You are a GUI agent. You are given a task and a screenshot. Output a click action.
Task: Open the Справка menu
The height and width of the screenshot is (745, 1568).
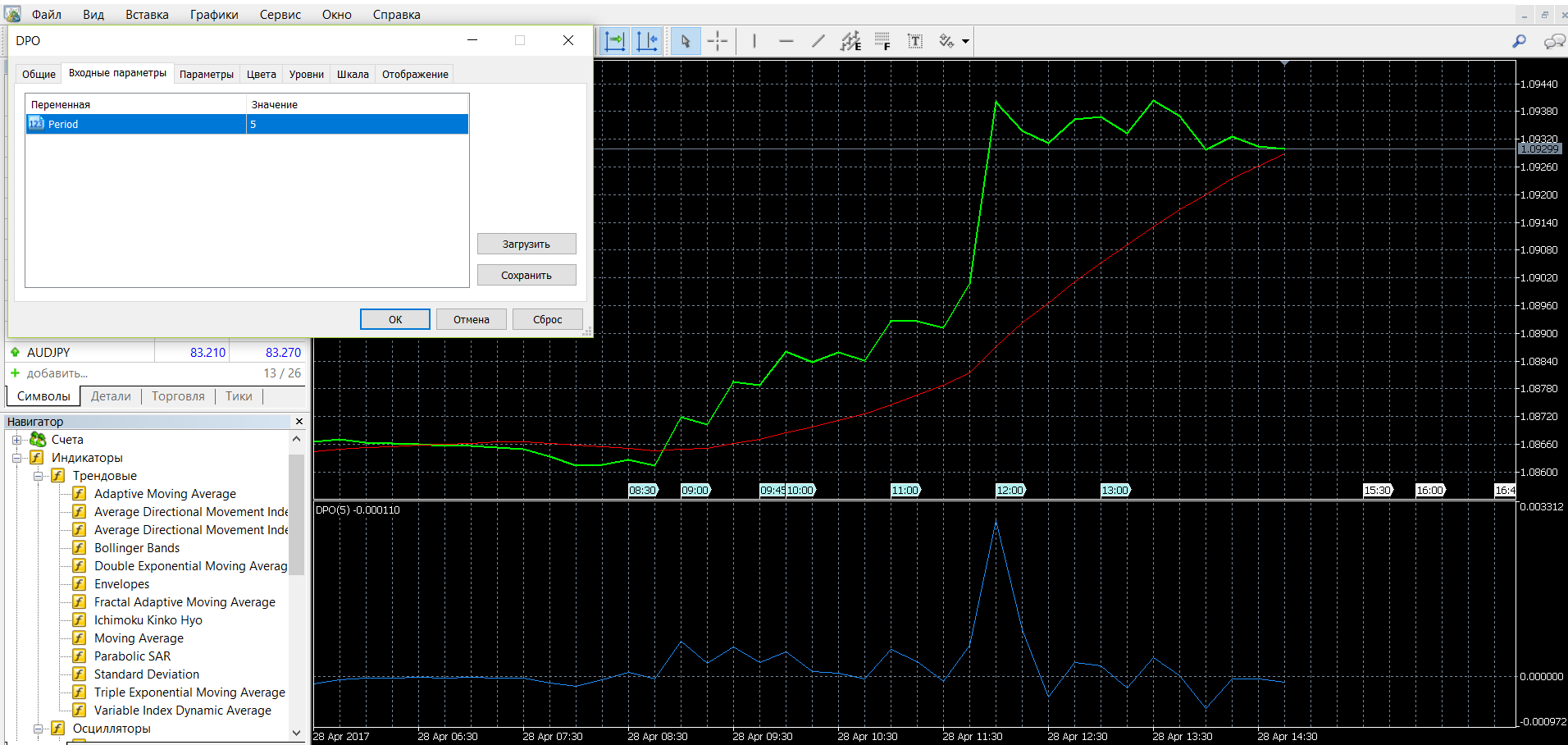click(396, 15)
